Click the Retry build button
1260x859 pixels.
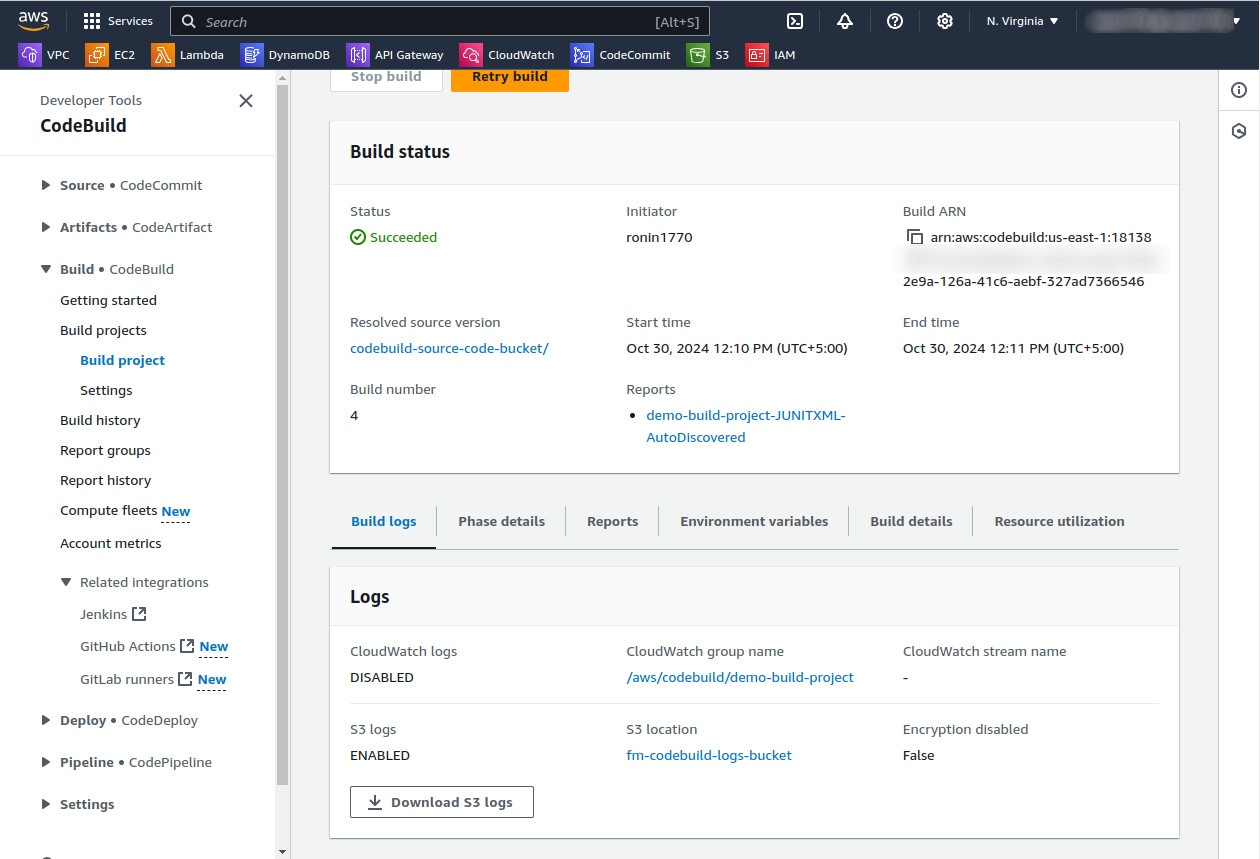tap(510, 77)
